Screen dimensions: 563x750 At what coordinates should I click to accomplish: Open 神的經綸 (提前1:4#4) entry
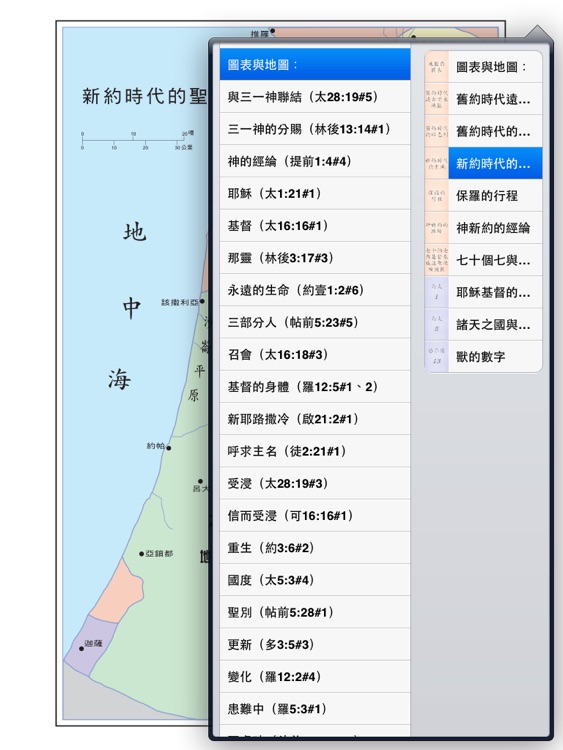point(315,161)
